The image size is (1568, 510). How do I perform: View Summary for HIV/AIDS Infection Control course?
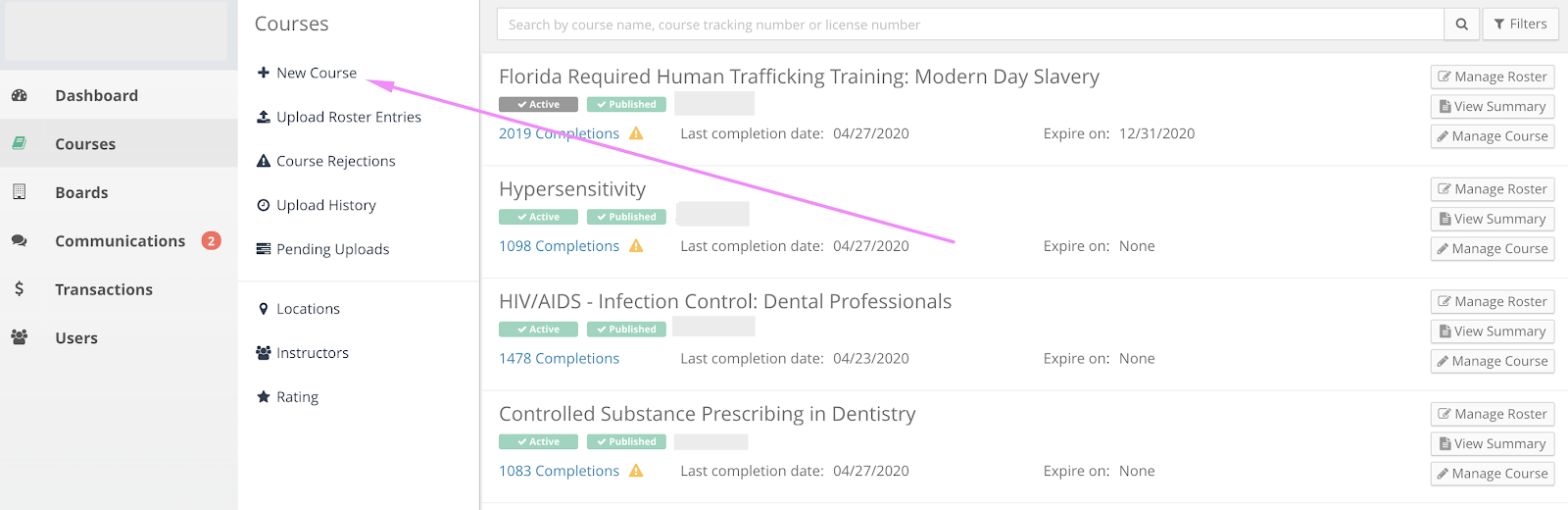1493,331
